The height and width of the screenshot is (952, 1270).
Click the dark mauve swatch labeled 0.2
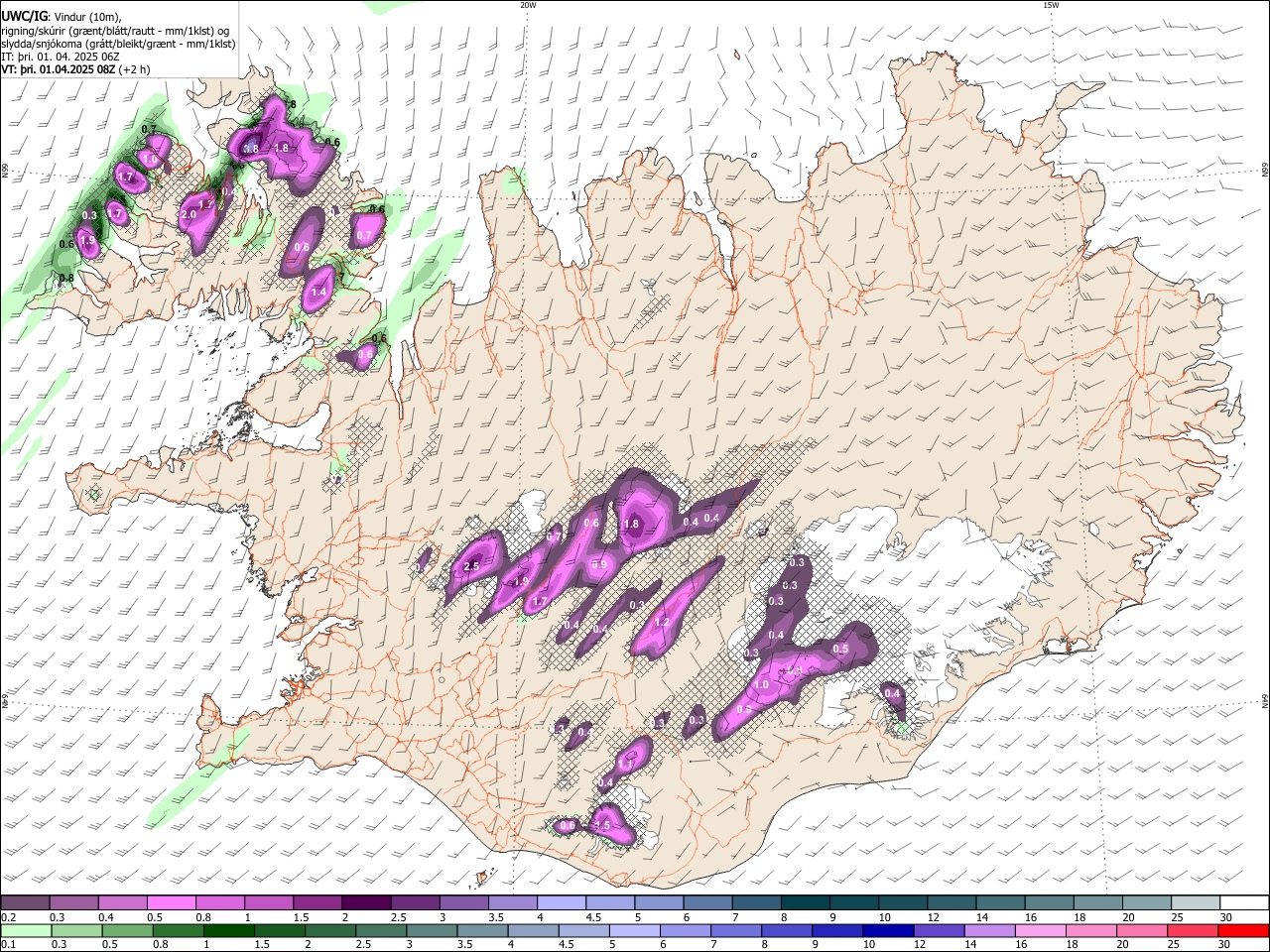click(25, 903)
